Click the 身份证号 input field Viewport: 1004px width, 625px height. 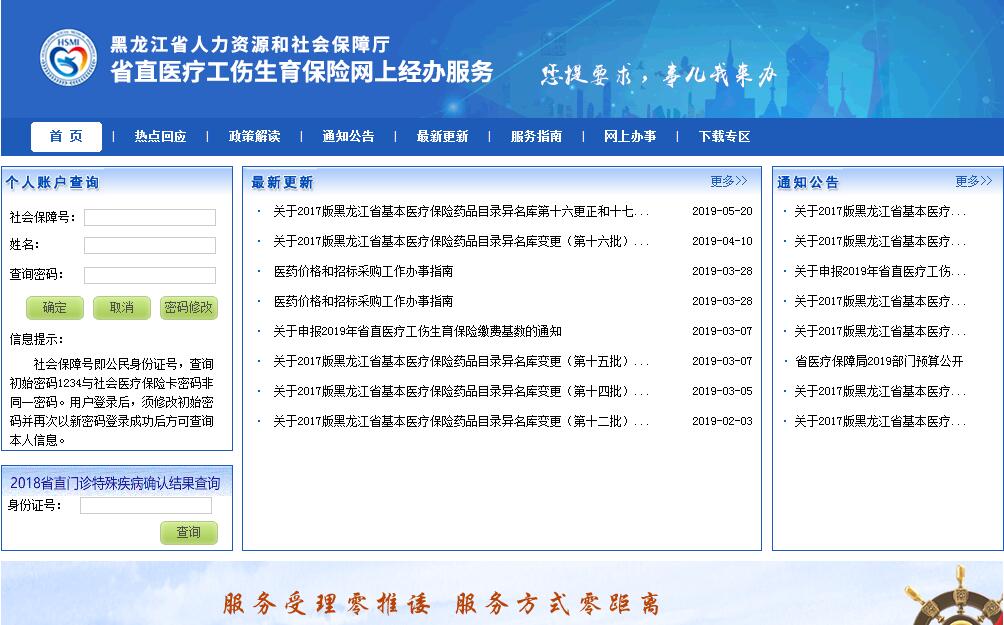(x=145, y=506)
